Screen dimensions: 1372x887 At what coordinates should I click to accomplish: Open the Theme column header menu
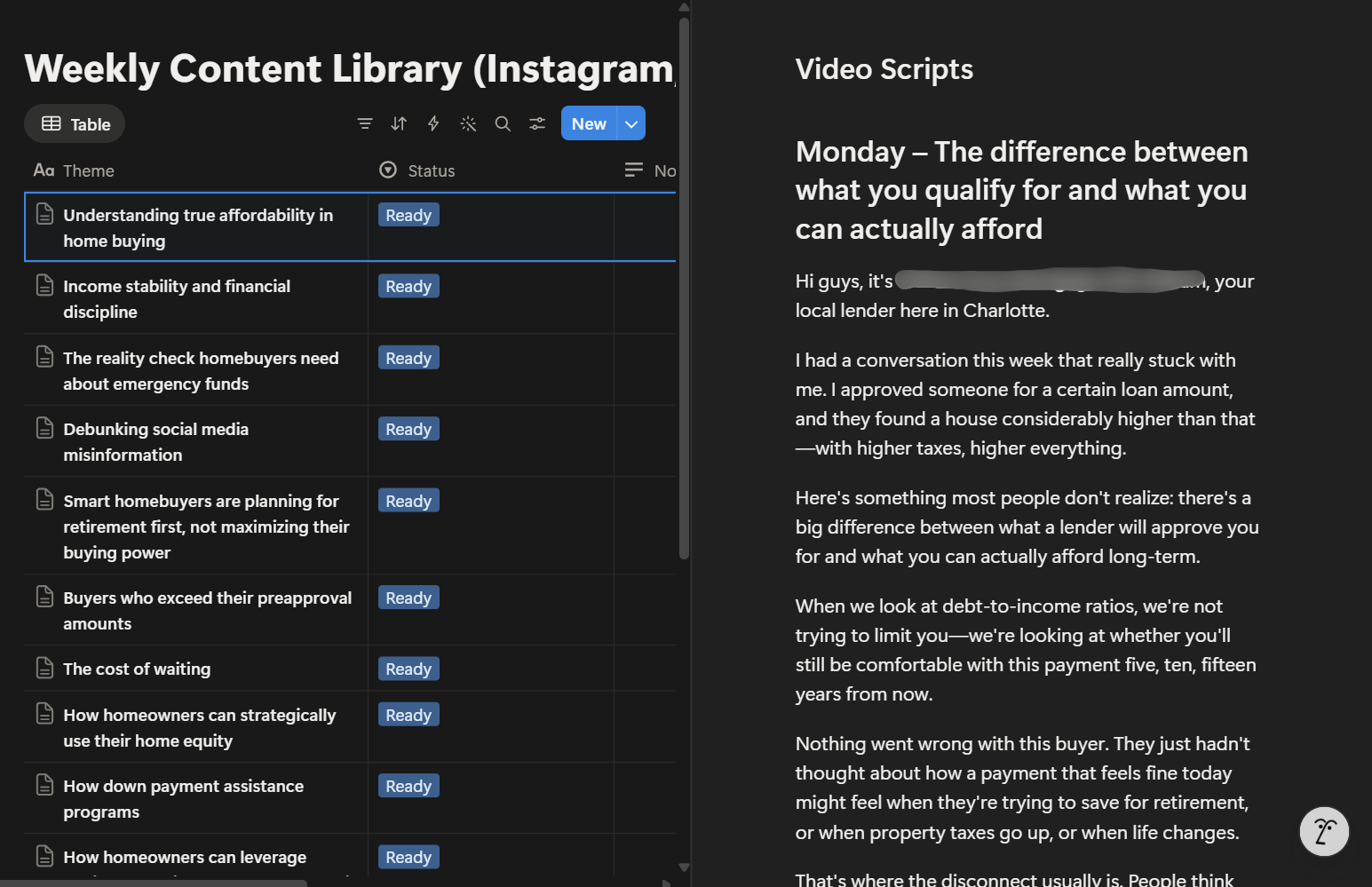coord(89,170)
